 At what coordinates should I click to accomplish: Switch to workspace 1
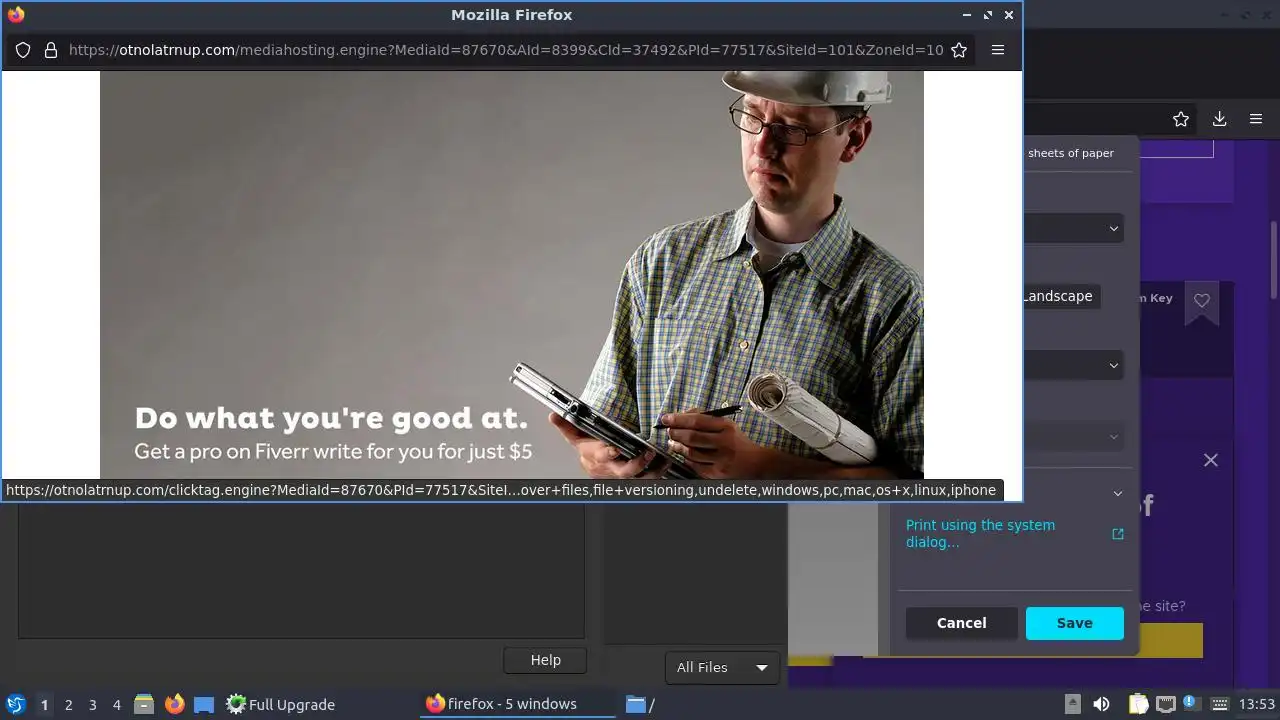click(44, 705)
